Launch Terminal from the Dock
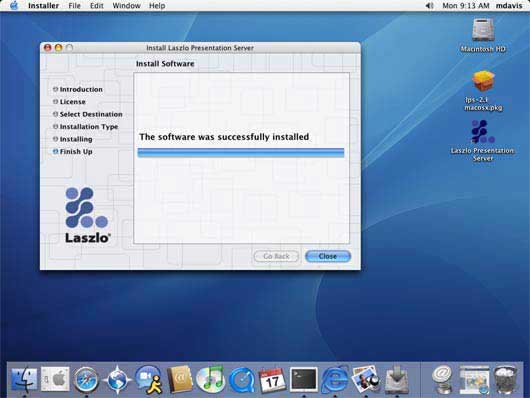The height and width of the screenshot is (398, 530). (304, 380)
